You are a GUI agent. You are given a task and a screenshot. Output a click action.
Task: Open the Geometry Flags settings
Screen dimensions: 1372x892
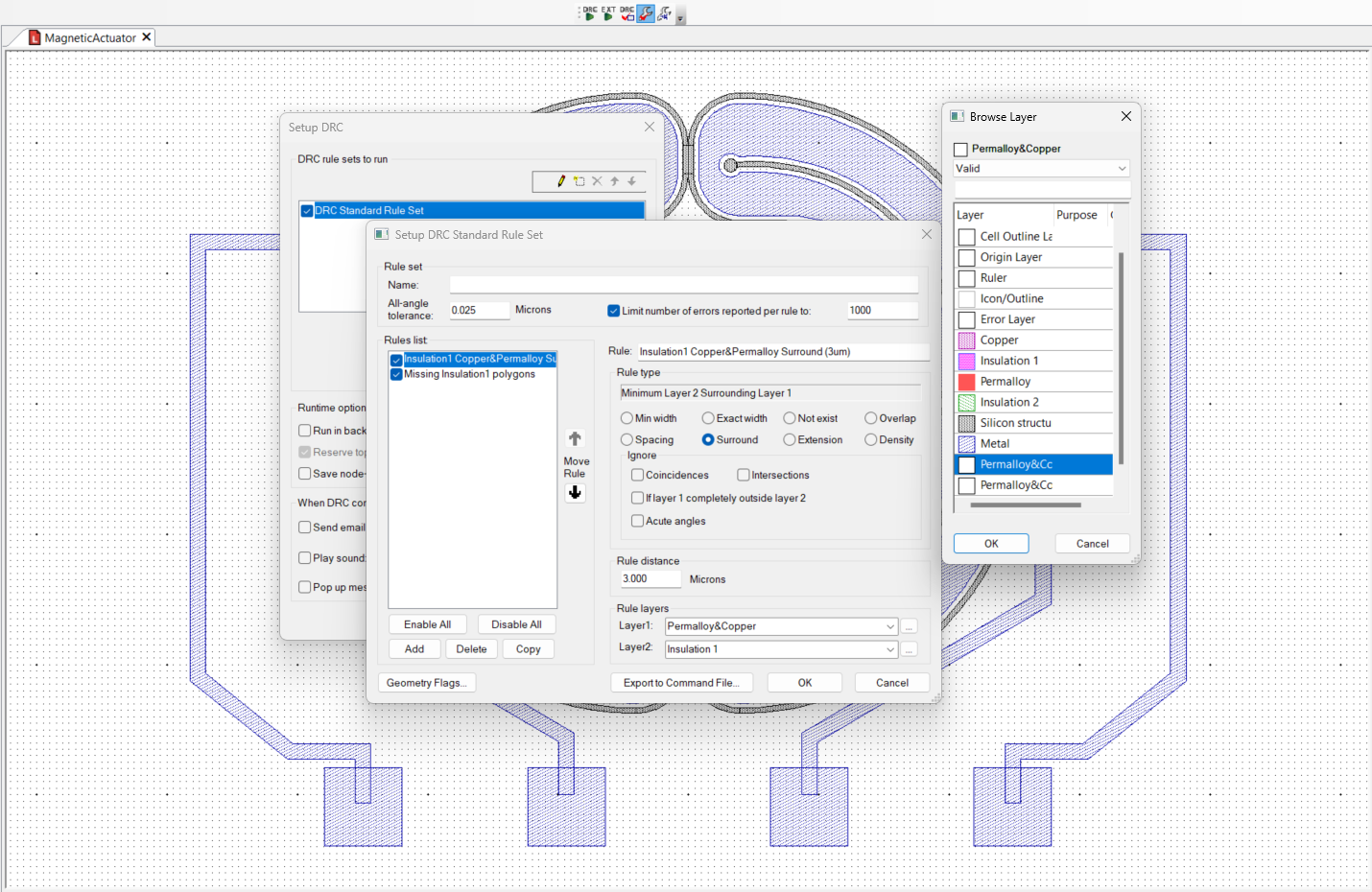[427, 682]
